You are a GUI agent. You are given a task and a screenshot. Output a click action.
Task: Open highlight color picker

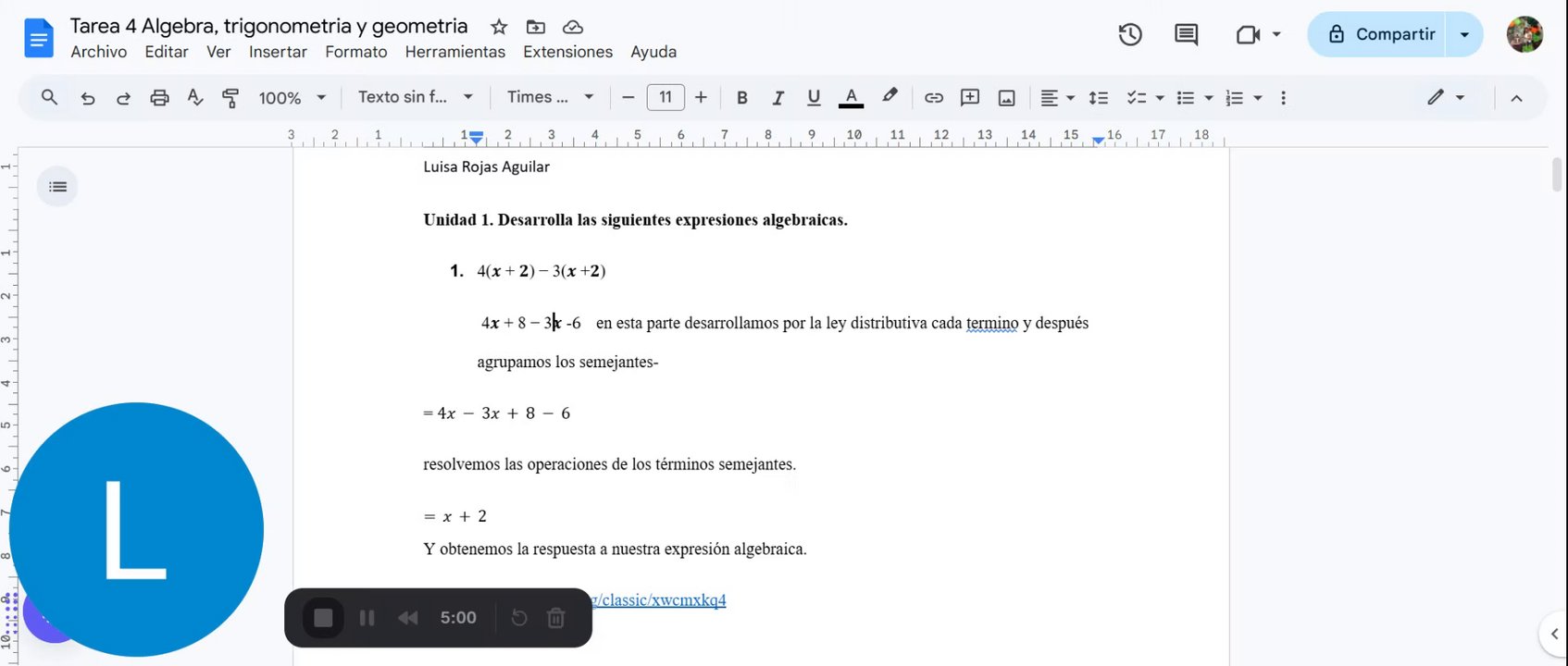pos(890,97)
